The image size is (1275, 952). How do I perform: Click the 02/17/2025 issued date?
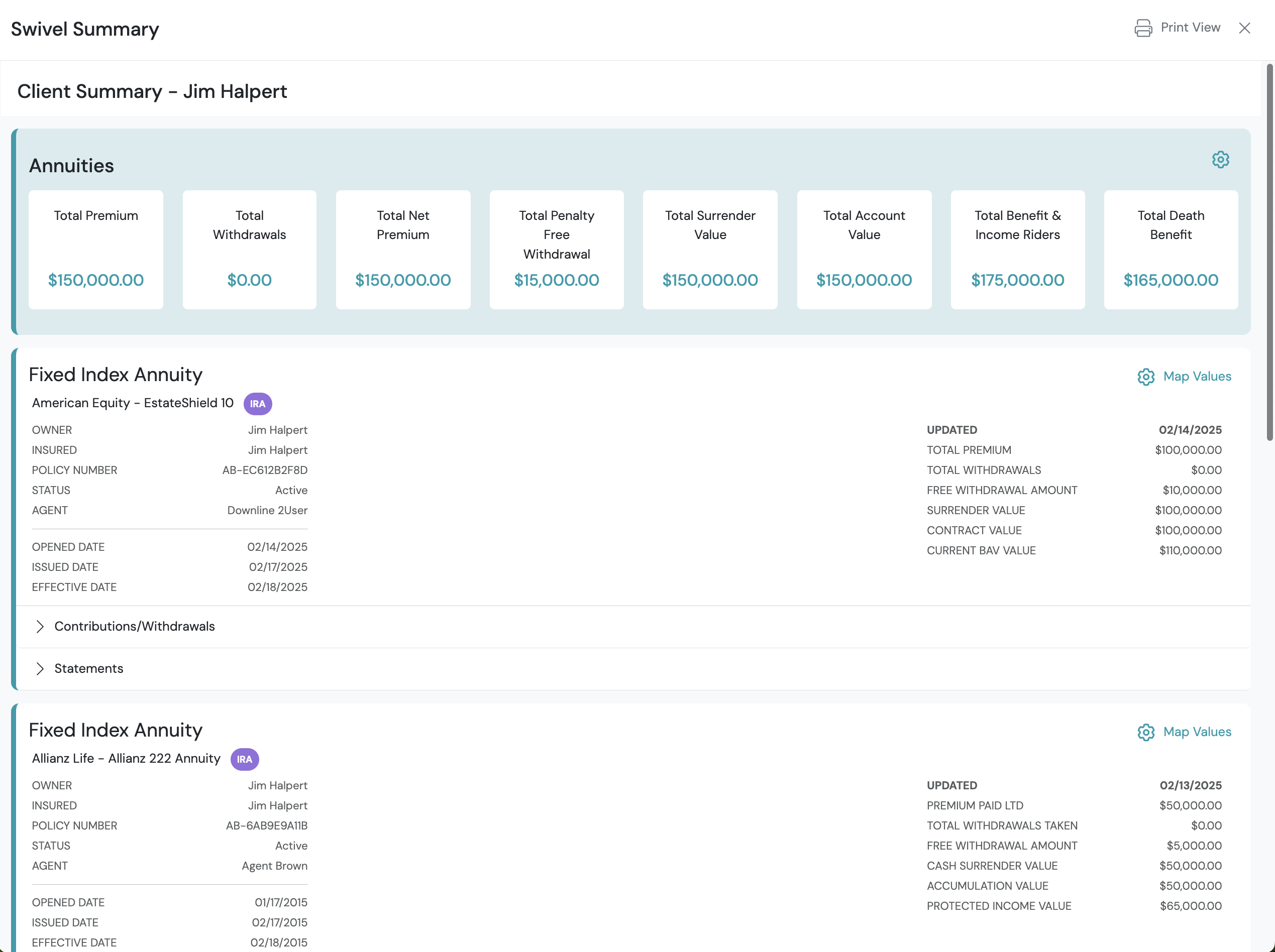[x=278, y=567]
